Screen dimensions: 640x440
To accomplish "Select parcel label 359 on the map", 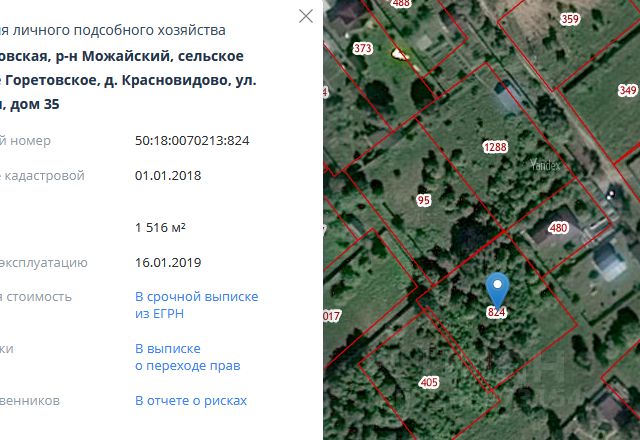I will (x=570, y=19).
